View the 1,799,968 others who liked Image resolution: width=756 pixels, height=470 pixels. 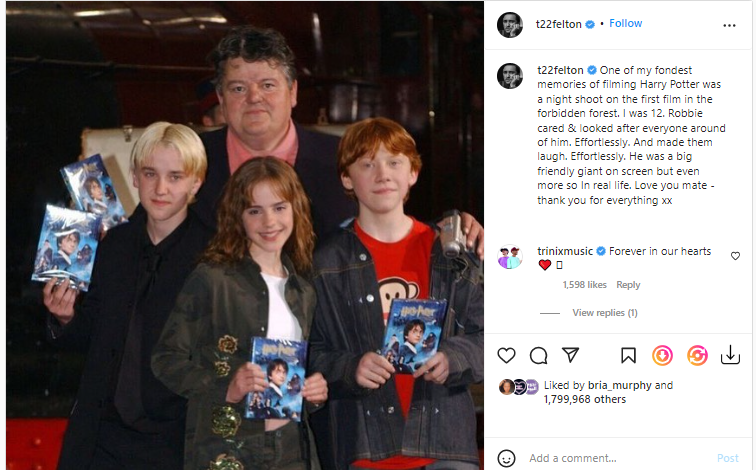click(584, 400)
